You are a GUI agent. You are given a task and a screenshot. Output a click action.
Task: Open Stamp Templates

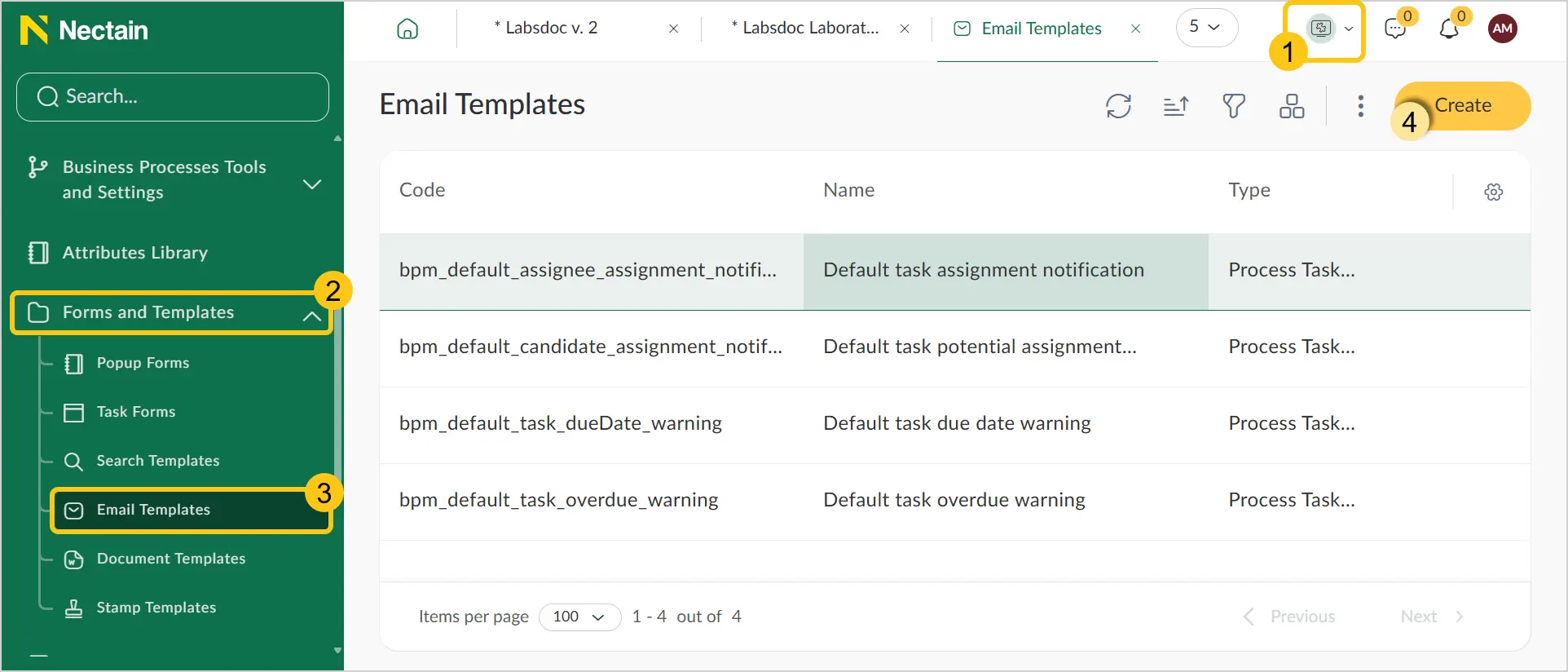tap(156, 608)
